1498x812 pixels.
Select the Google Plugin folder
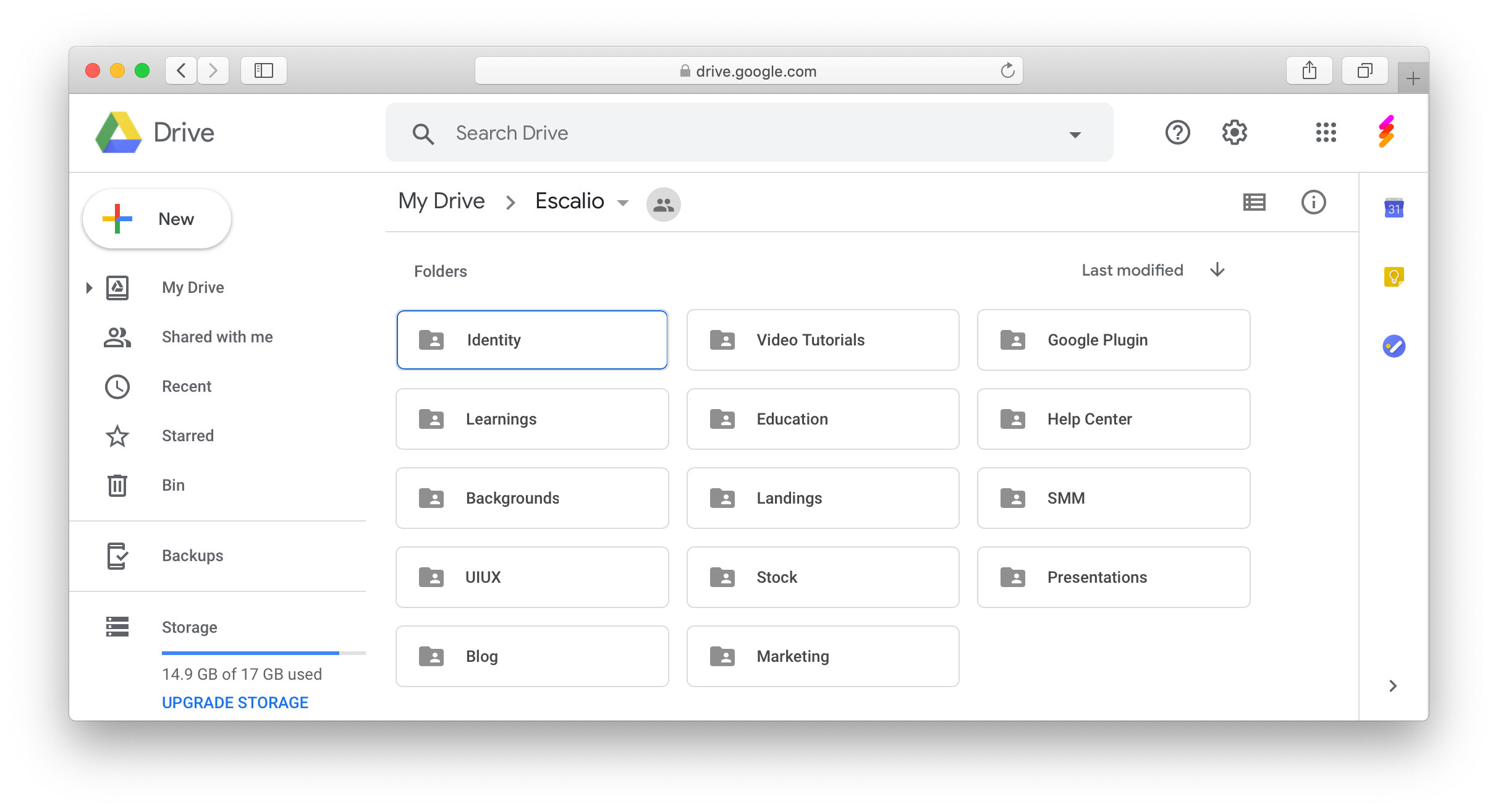1114,340
